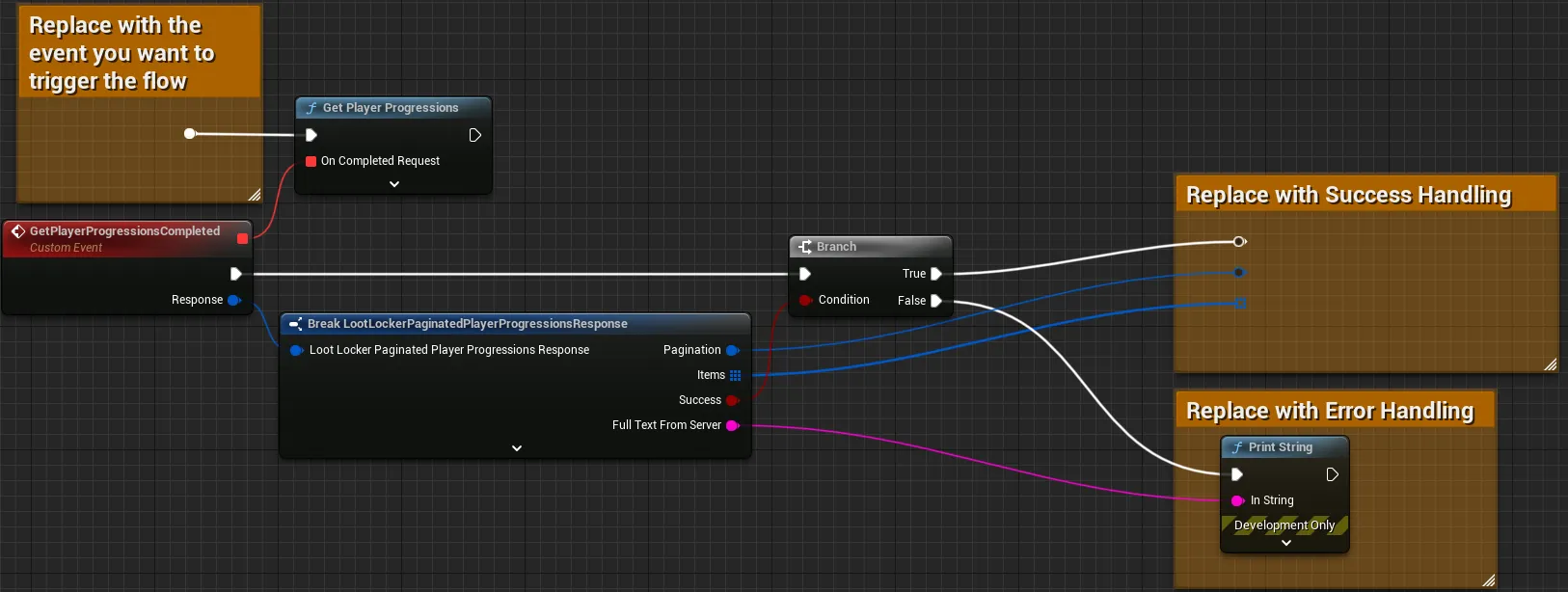Select Replace with Success Handling comment title
Image resolution: width=1568 pixels, height=592 pixels.
[x=1348, y=195]
